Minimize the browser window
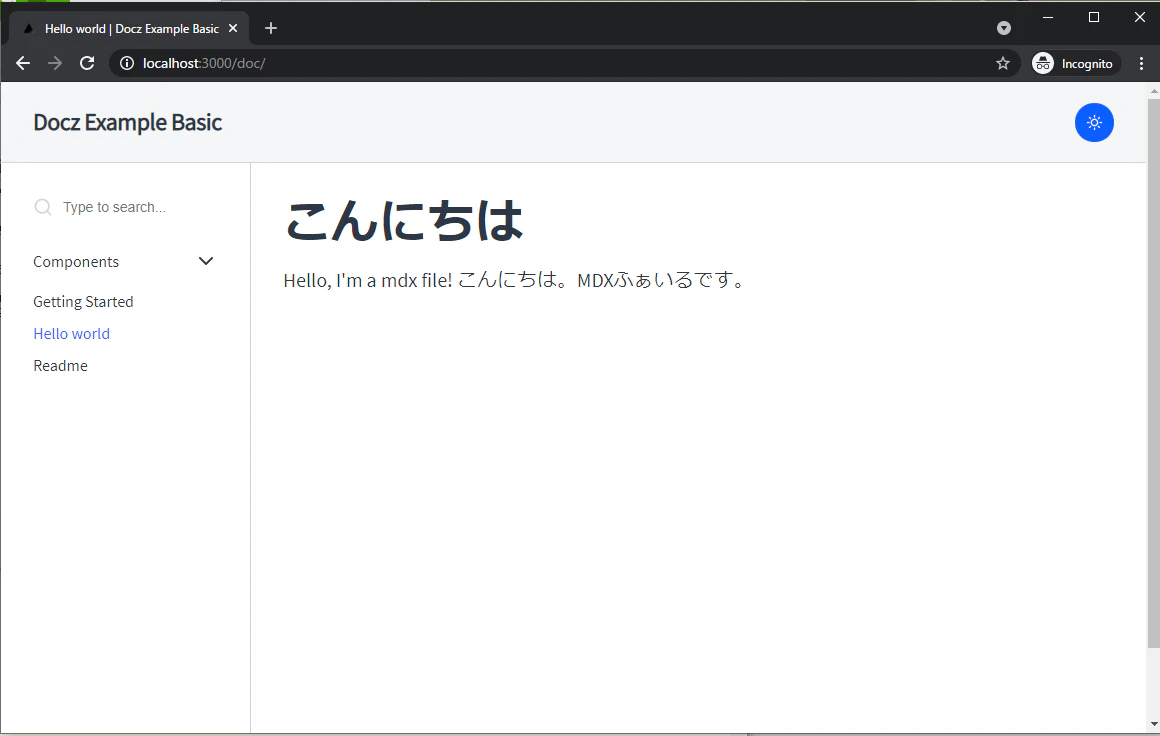This screenshot has height=736, width=1160. point(1048,17)
